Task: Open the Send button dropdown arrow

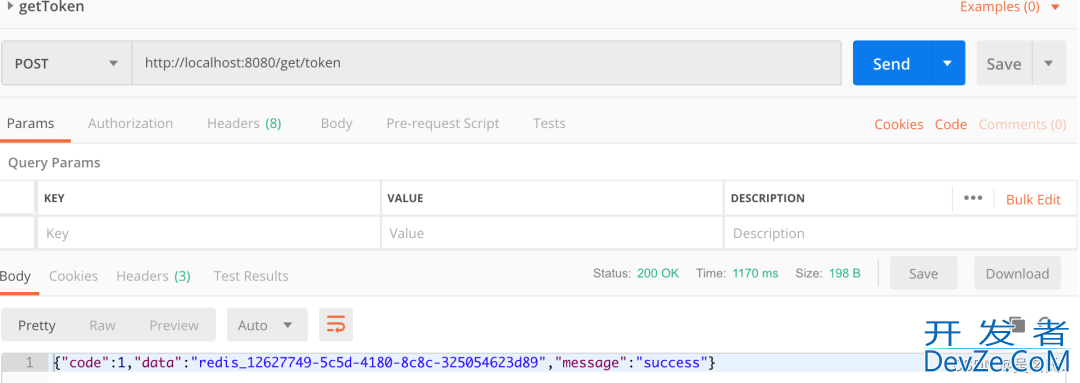Action: pos(948,63)
